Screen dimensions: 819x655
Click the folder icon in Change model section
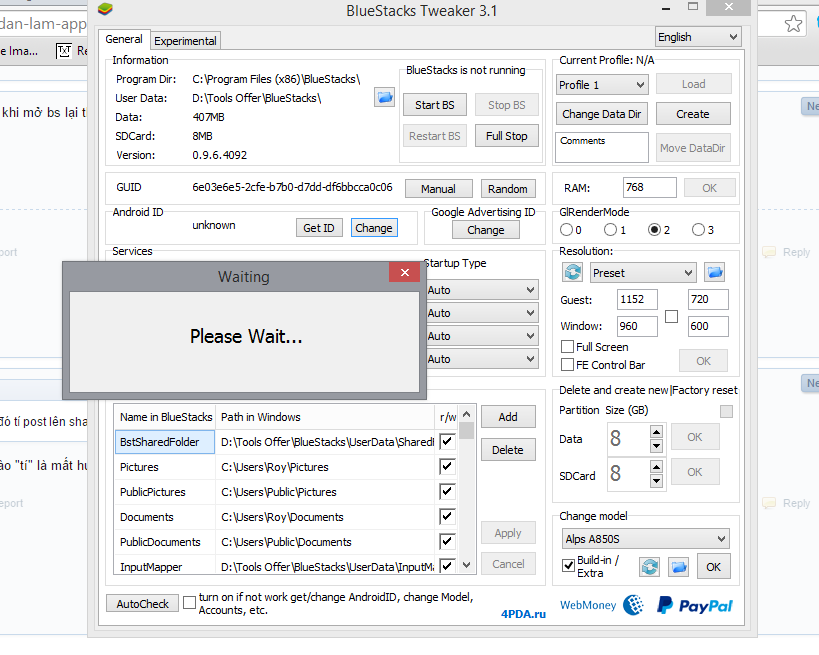coord(679,567)
